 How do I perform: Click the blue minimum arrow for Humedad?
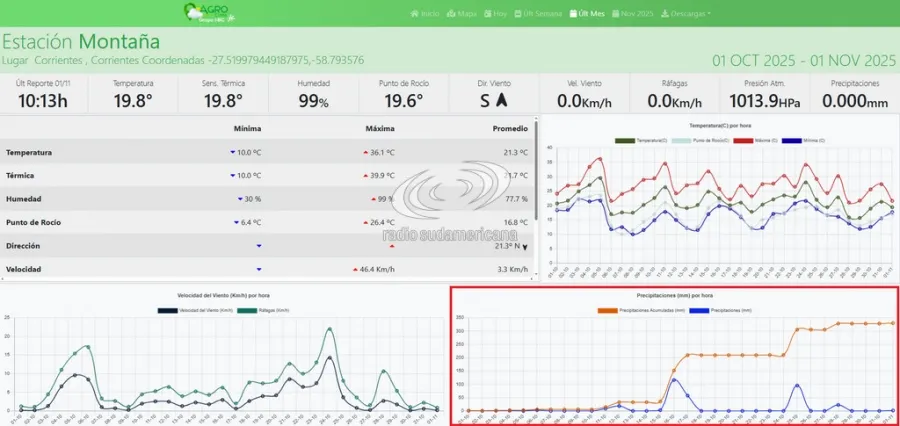pos(240,199)
